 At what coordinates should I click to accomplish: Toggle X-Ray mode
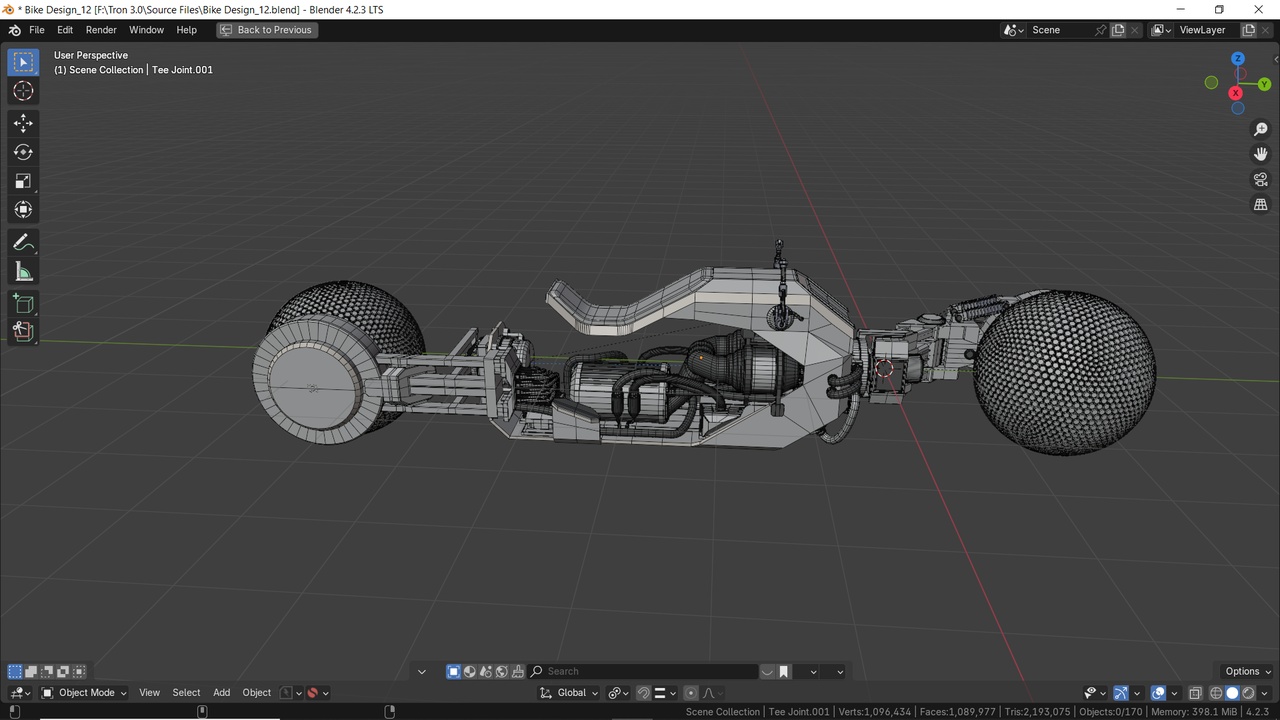1195,693
